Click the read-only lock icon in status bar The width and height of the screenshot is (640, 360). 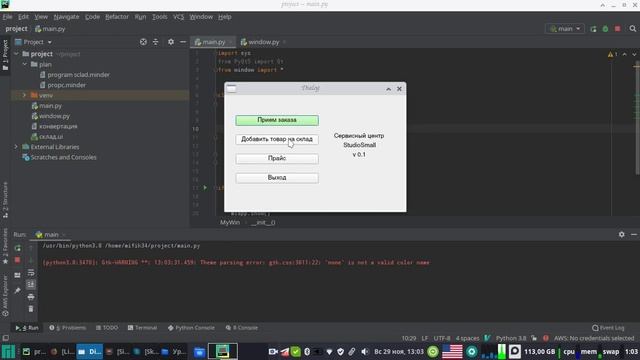coord(534,338)
